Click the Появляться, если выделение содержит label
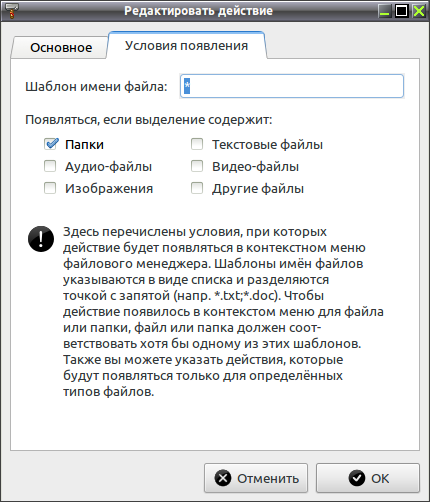This screenshot has width=430, height=502. (x=149, y=120)
